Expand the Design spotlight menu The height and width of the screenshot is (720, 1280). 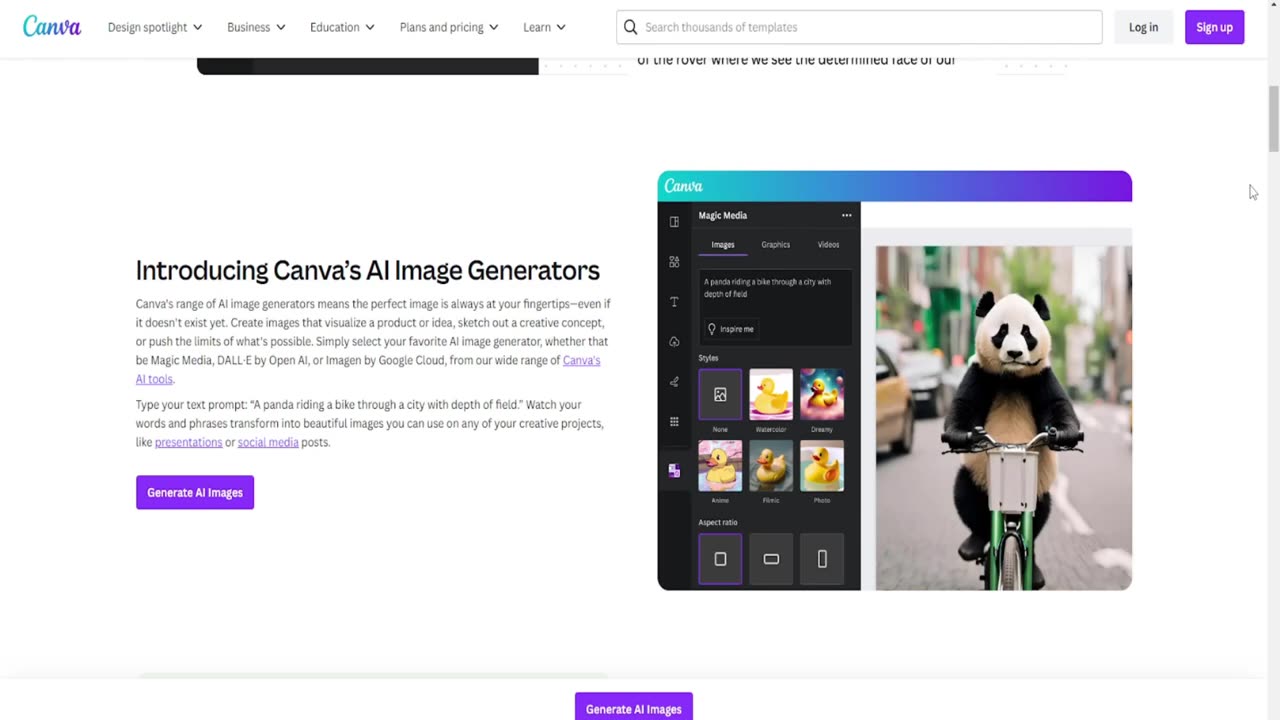point(155,27)
